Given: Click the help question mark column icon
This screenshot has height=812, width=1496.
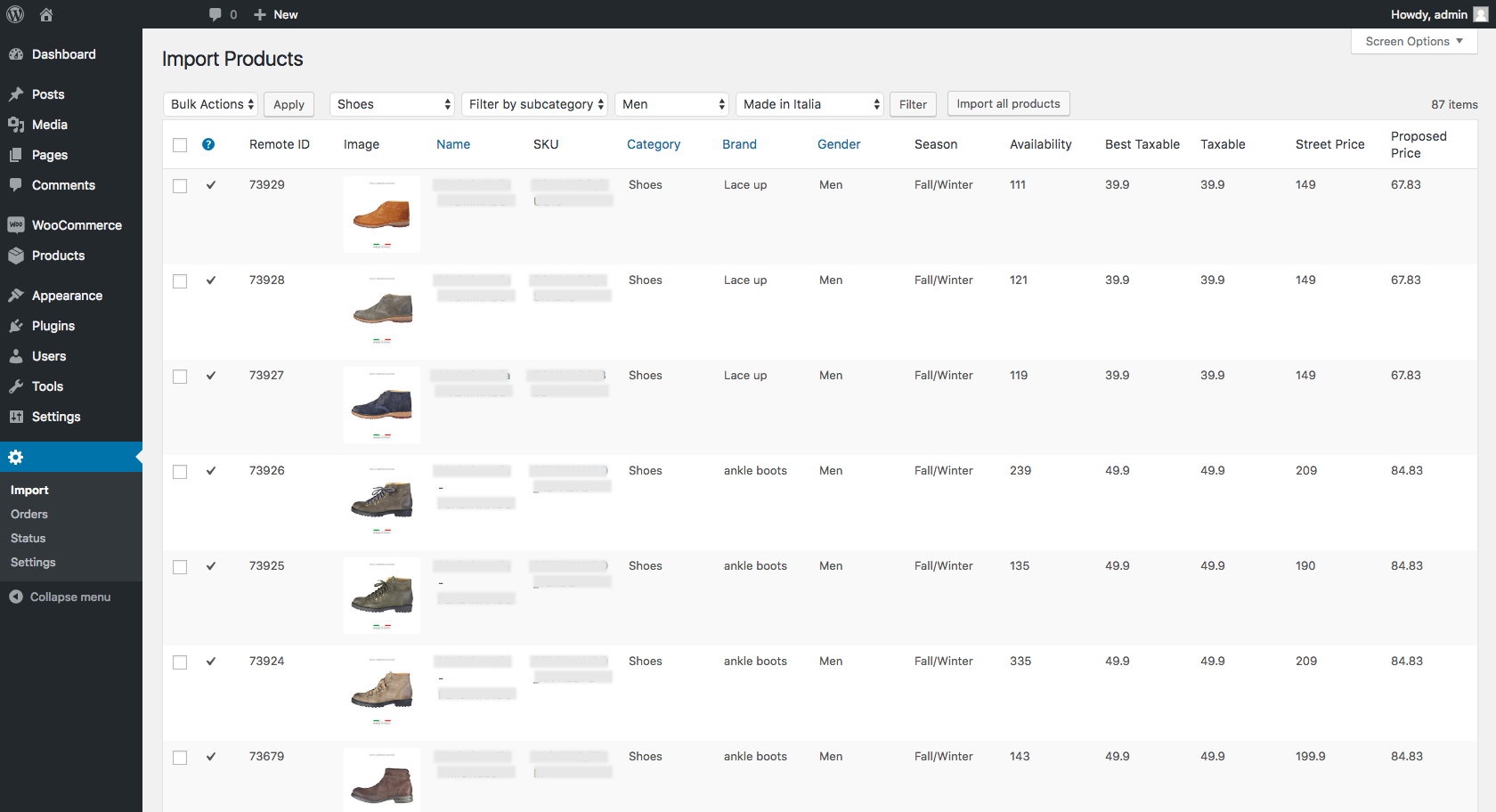Looking at the screenshot, I should (x=208, y=144).
